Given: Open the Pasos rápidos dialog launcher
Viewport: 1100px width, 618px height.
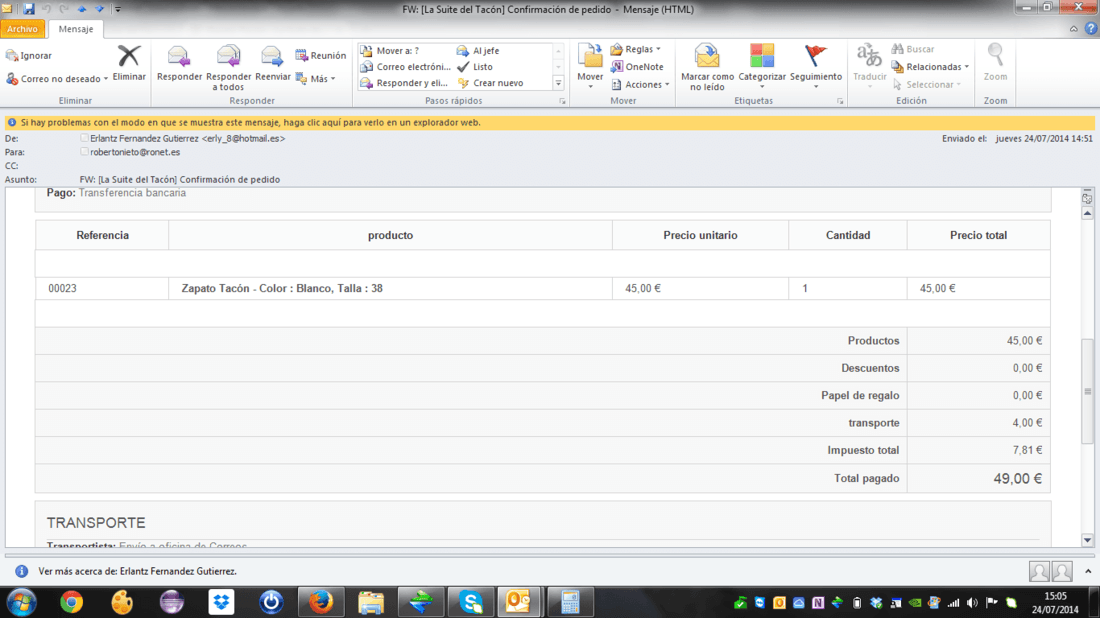Looking at the screenshot, I should click(562, 101).
